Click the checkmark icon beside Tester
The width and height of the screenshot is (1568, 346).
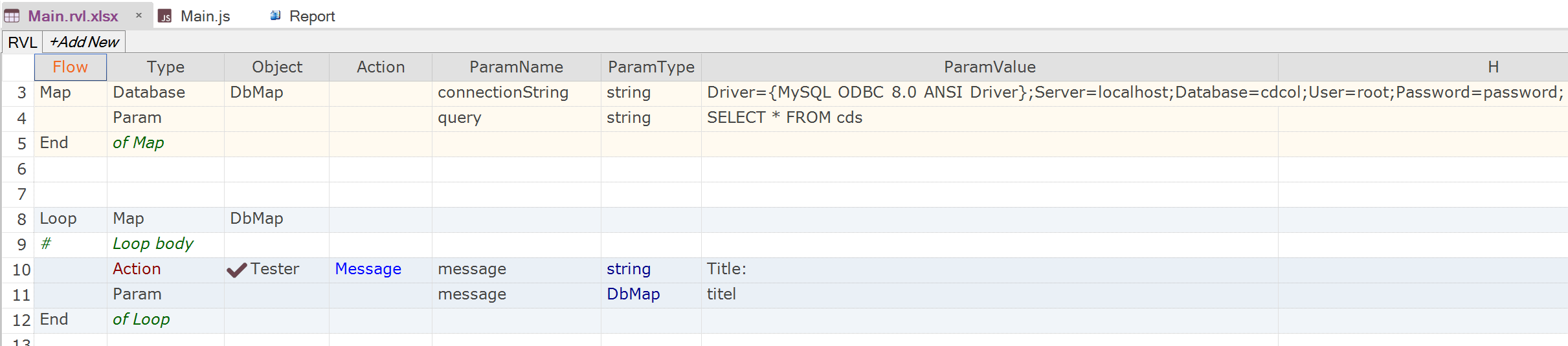237,270
